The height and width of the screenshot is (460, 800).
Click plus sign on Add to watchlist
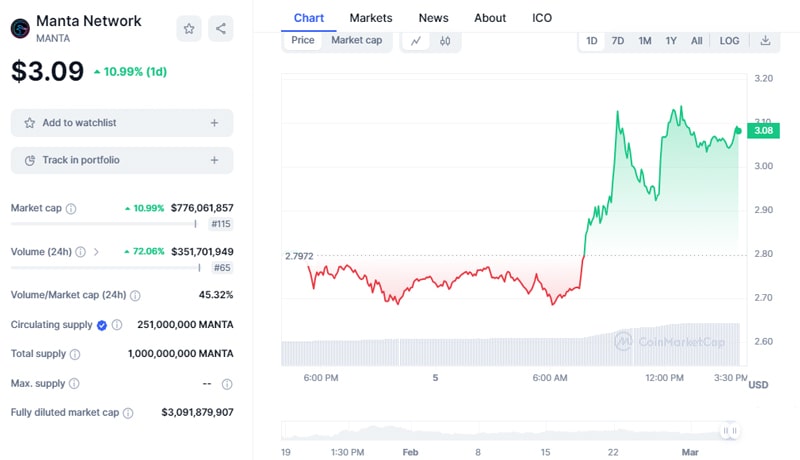point(214,123)
